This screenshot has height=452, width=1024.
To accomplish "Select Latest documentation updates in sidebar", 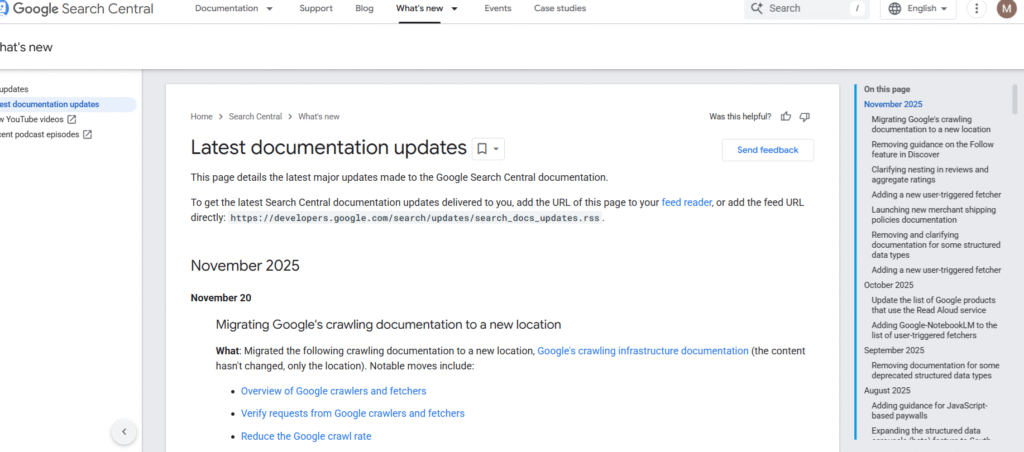I will tap(50, 104).
